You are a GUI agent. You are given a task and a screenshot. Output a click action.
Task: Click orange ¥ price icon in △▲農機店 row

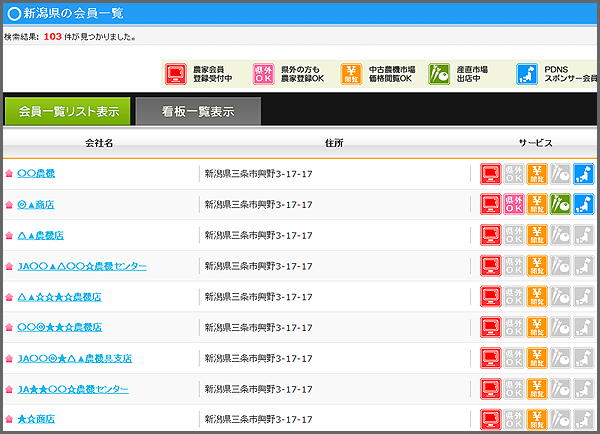click(537, 235)
